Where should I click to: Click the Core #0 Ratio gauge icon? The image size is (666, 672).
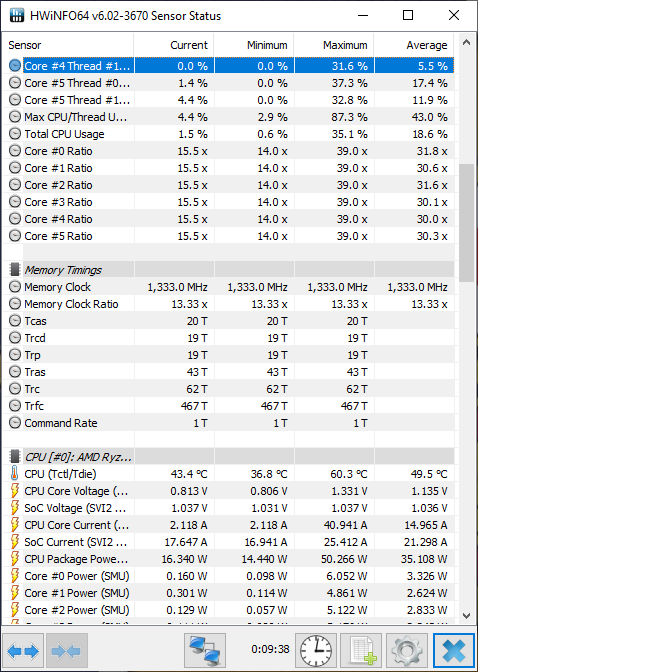(15, 151)
